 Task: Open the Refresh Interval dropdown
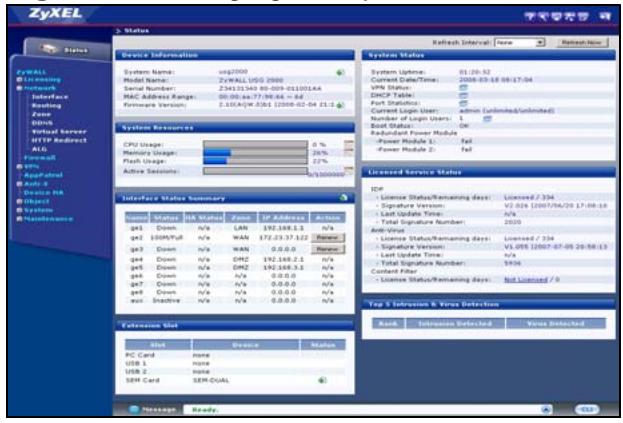(x=519, y=42)
